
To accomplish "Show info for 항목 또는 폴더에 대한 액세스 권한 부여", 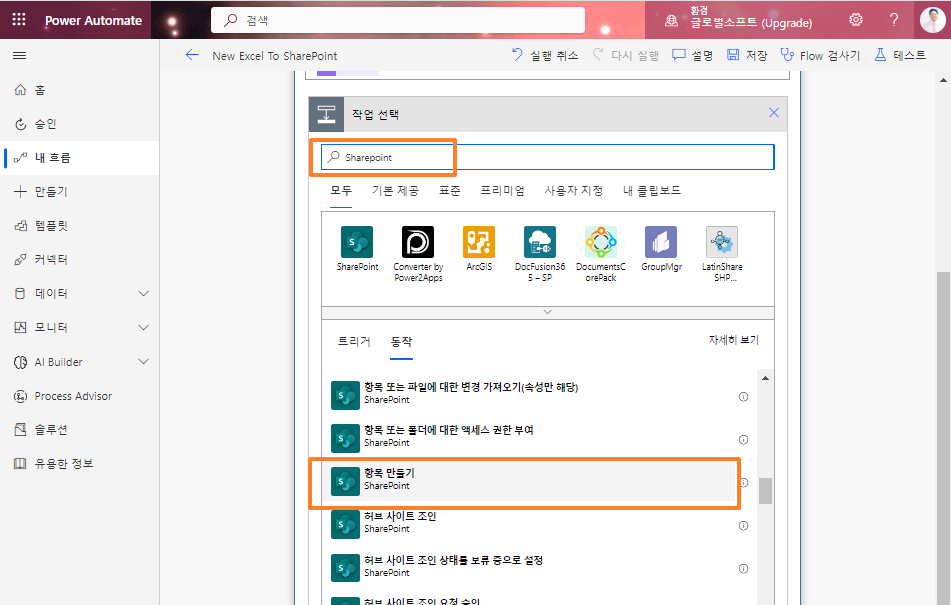I will coord(744,440).
